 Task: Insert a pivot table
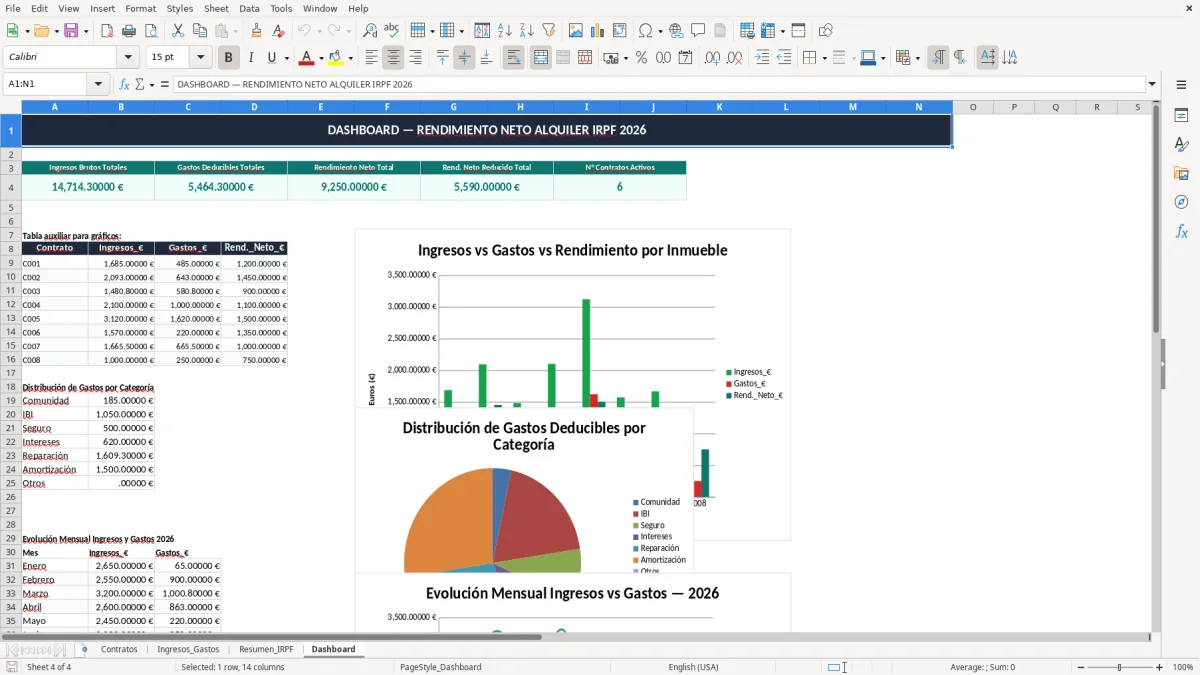pyautogui.click(x=620, y=31)
